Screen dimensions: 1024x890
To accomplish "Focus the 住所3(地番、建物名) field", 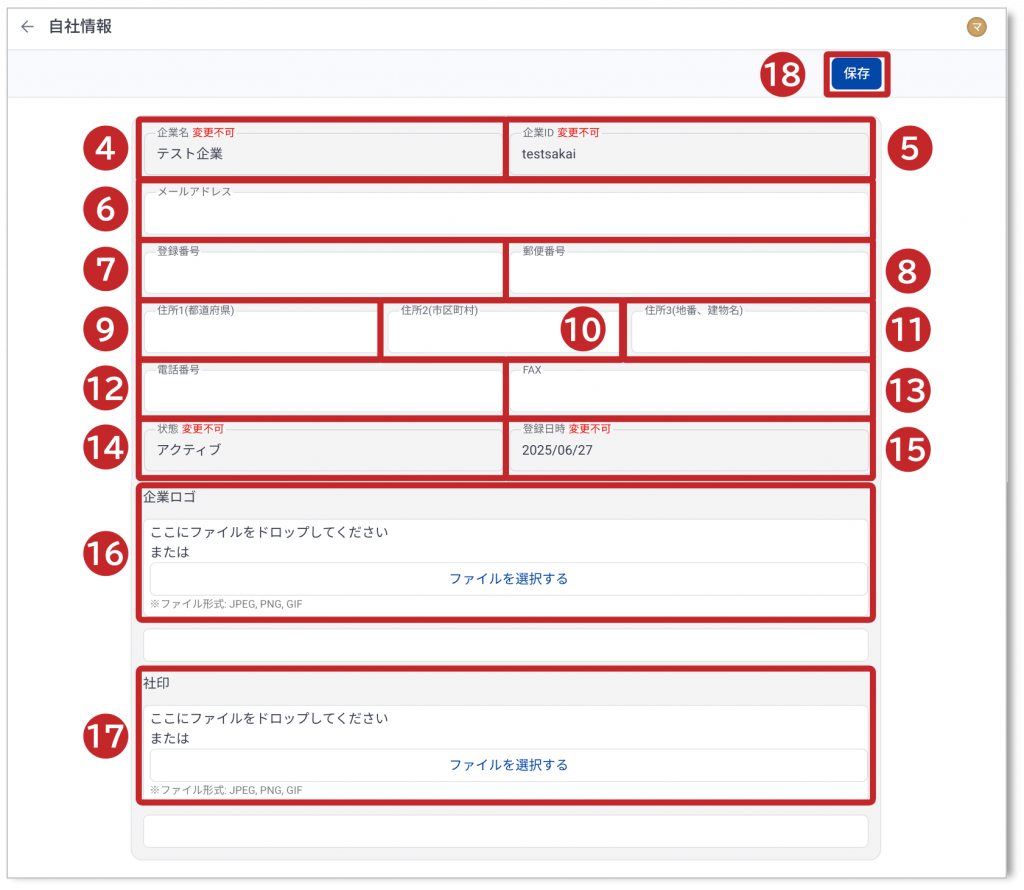I will 748,332.
